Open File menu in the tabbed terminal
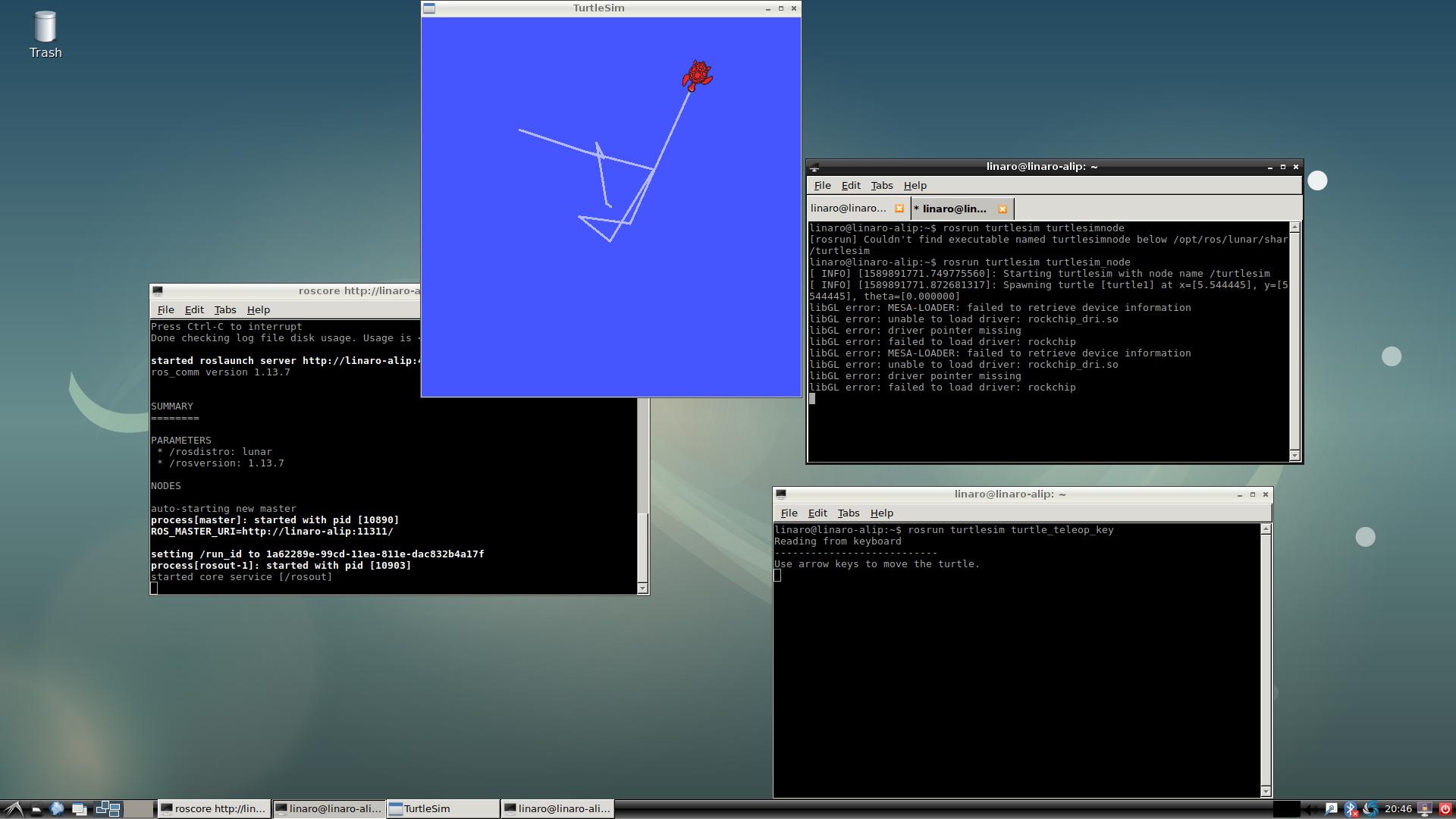 [x=822, y=186]
